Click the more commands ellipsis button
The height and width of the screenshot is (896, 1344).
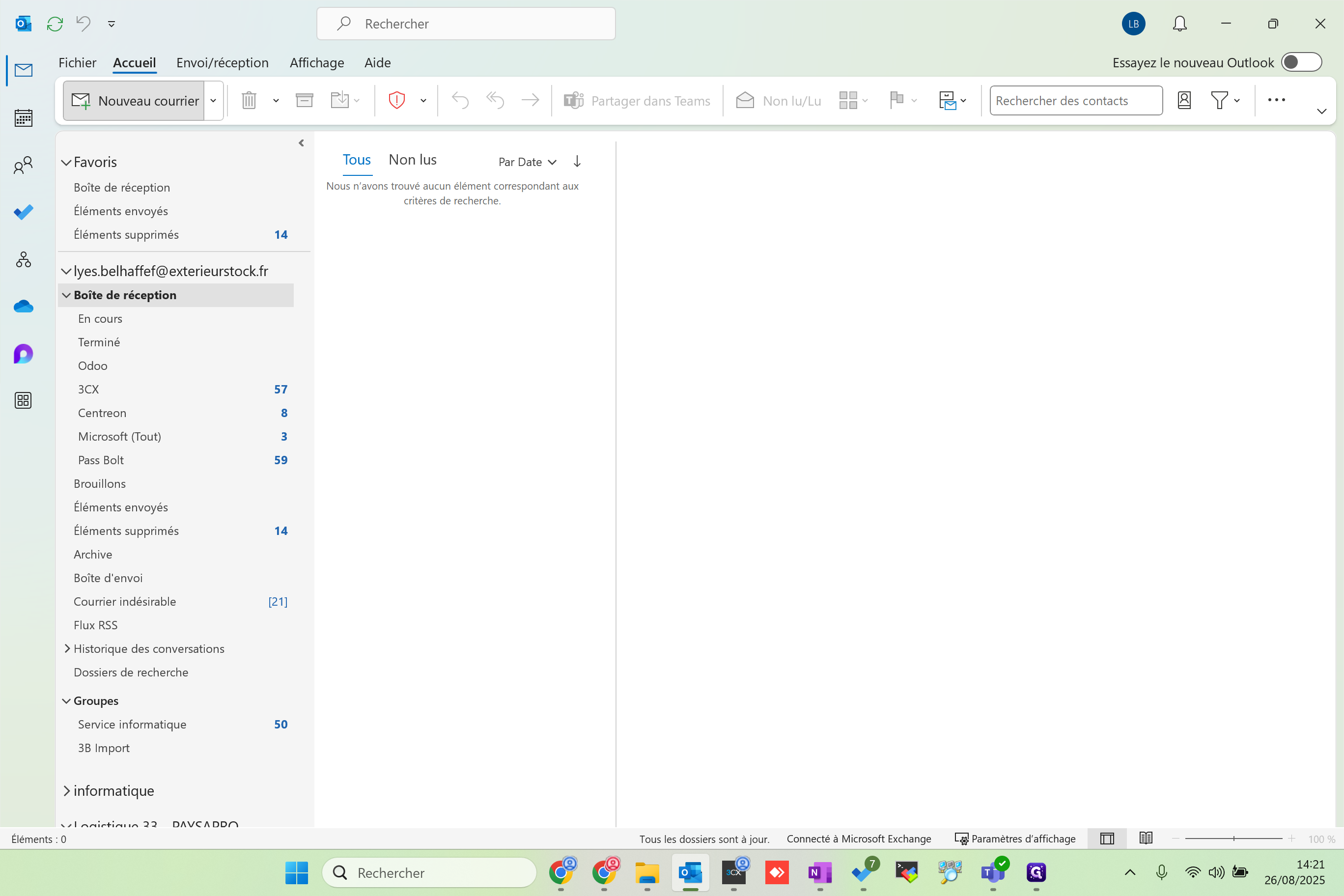(x=1276, y=100)
